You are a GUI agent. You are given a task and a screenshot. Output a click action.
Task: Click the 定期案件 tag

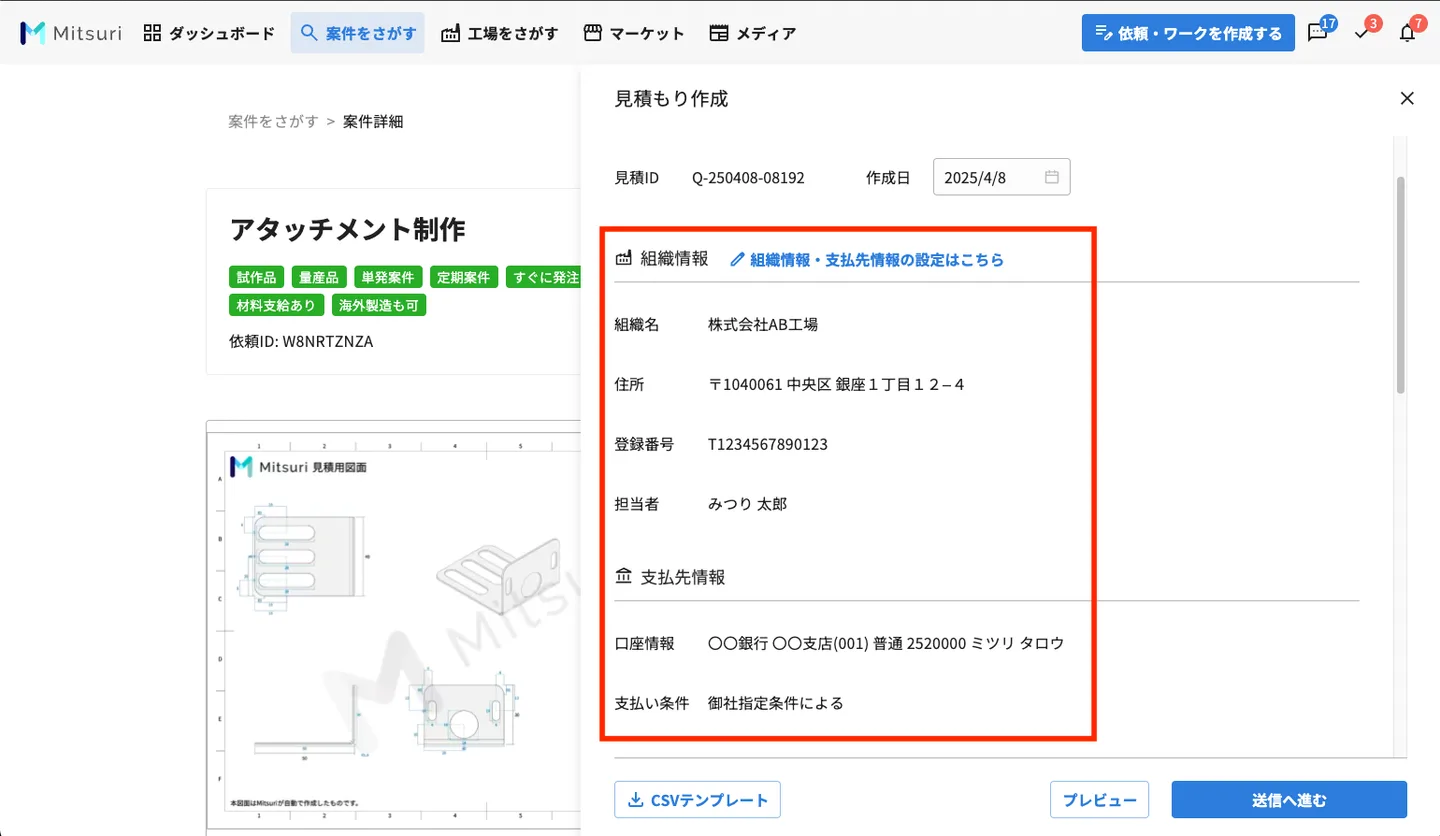tap(465, 277)
